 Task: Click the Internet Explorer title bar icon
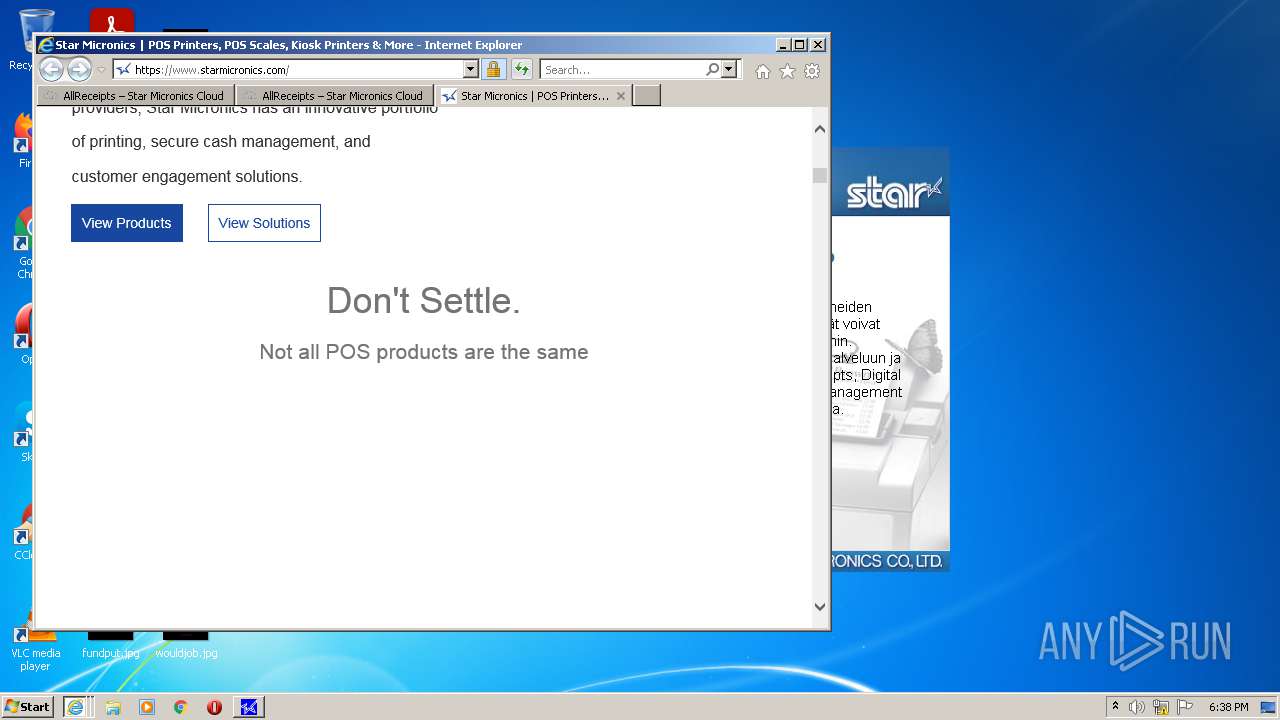(45, 45)
